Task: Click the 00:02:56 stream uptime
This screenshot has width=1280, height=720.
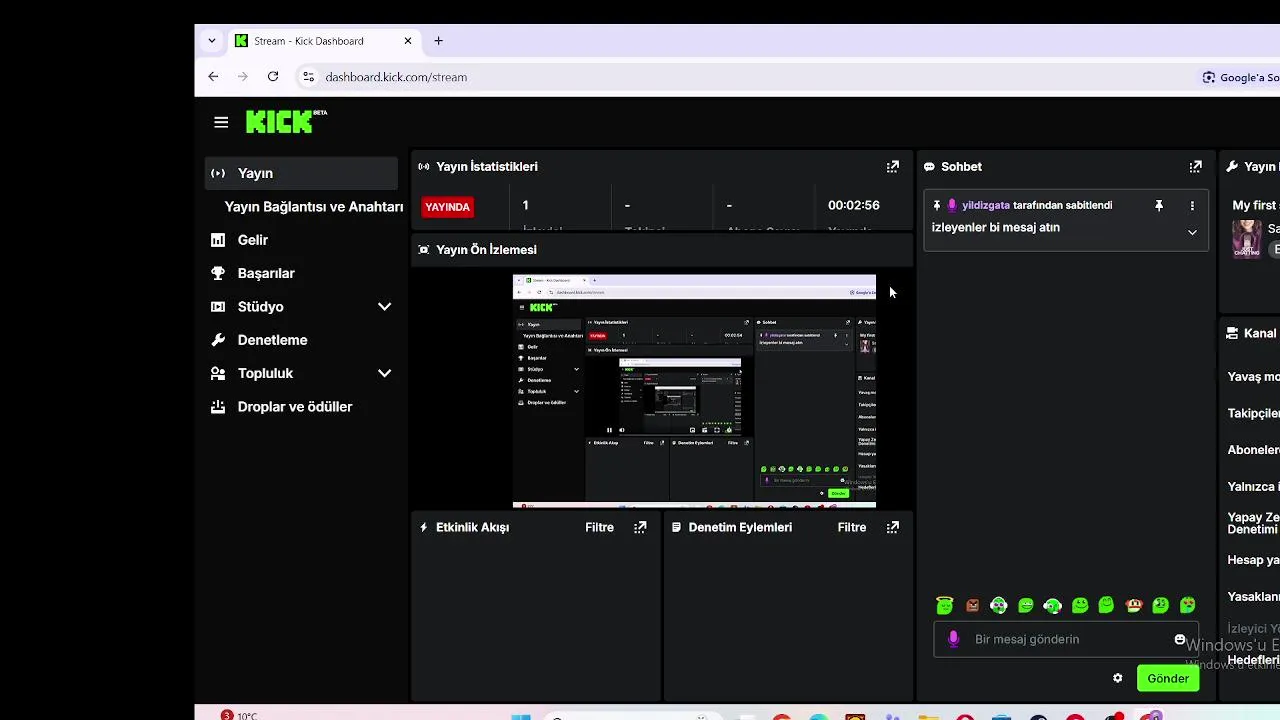Action: click(853, 205)
